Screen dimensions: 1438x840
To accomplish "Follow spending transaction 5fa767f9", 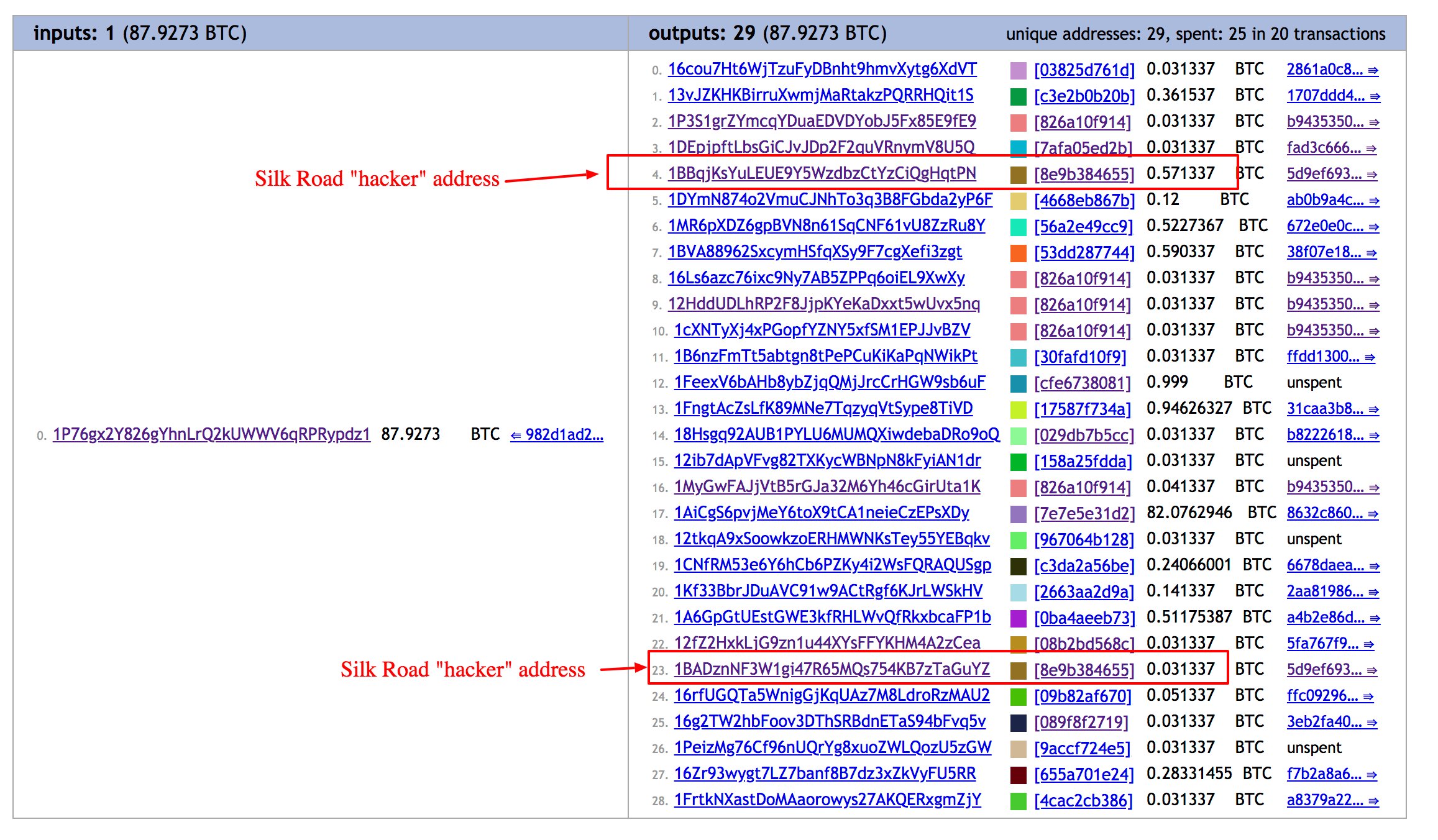I will pyautogui.click(x=1330, y=643).
